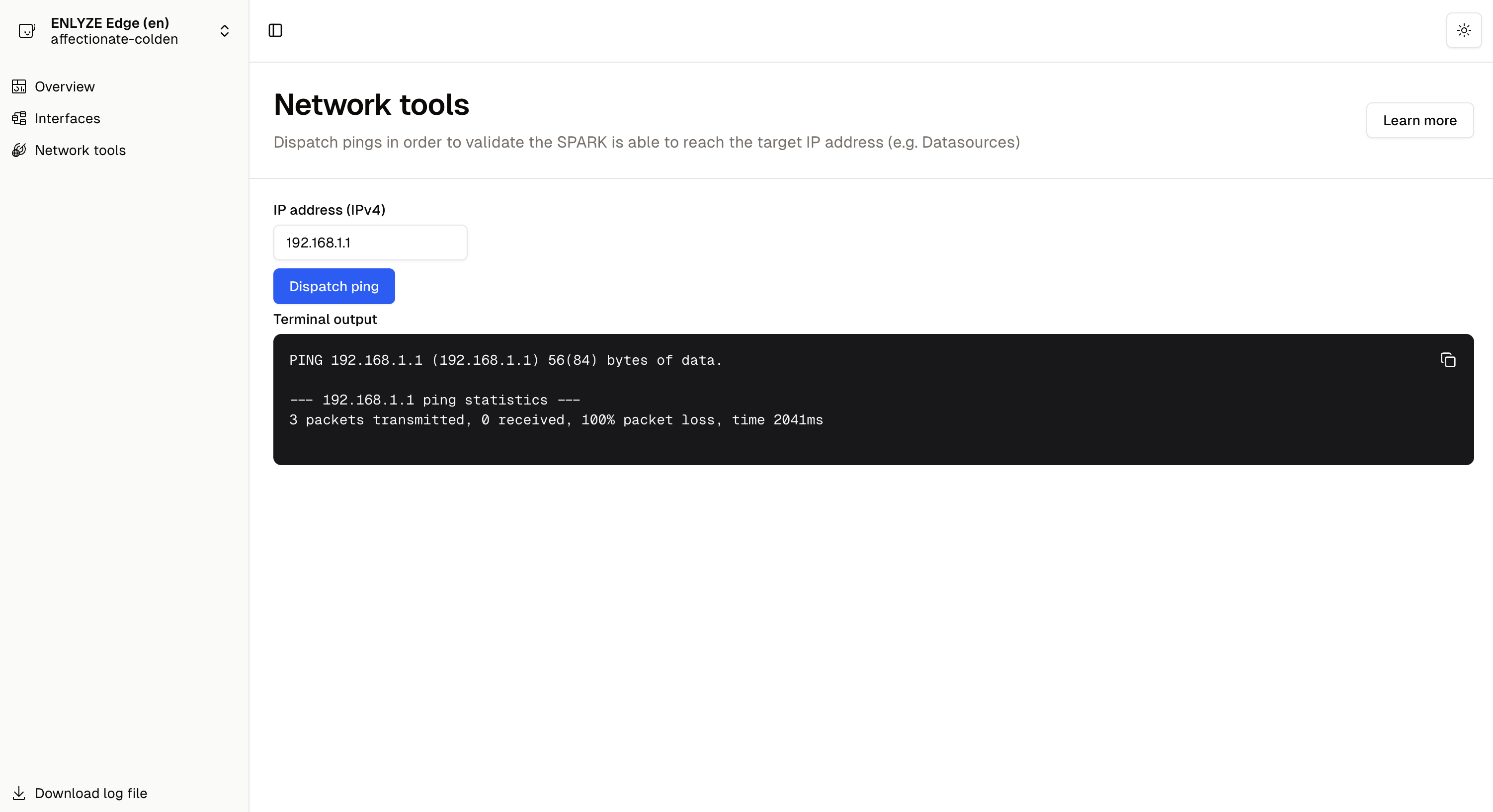This screenshot has width=1493, height=812.
Task: Click the Overview dashboard icon
Action: point(19,86)
